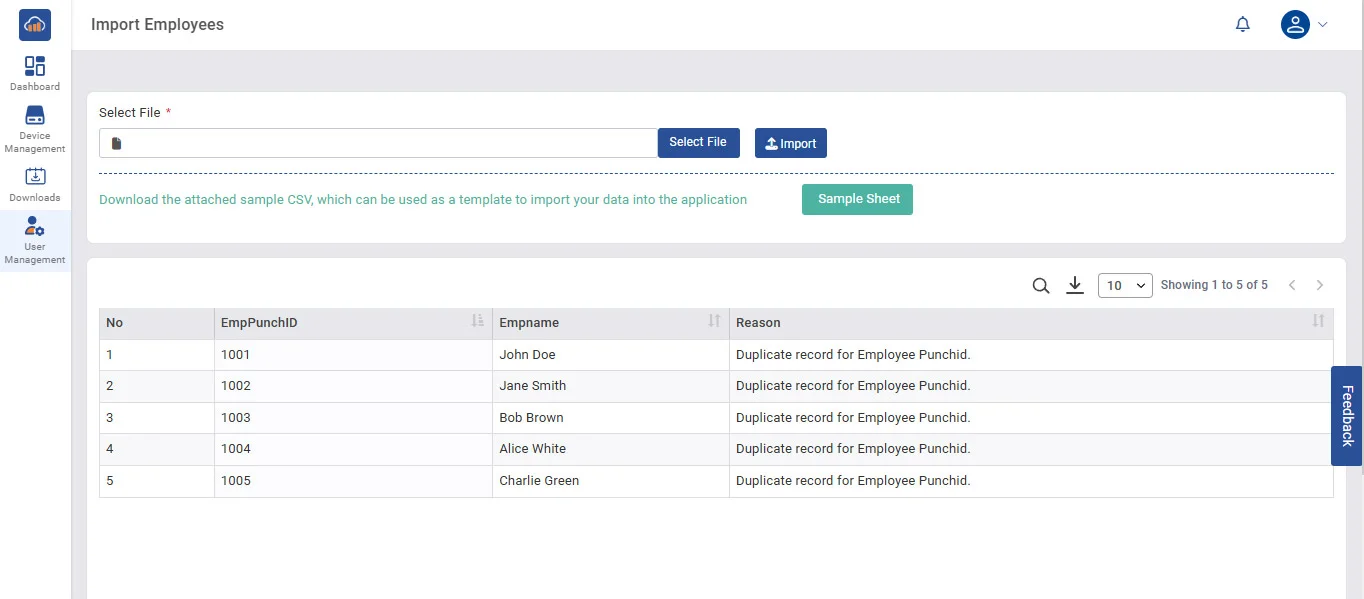The width and height of the screenshot is (1364, 599).
Task: Open the Dashboard sidebar item
Action: coord(35,73)
